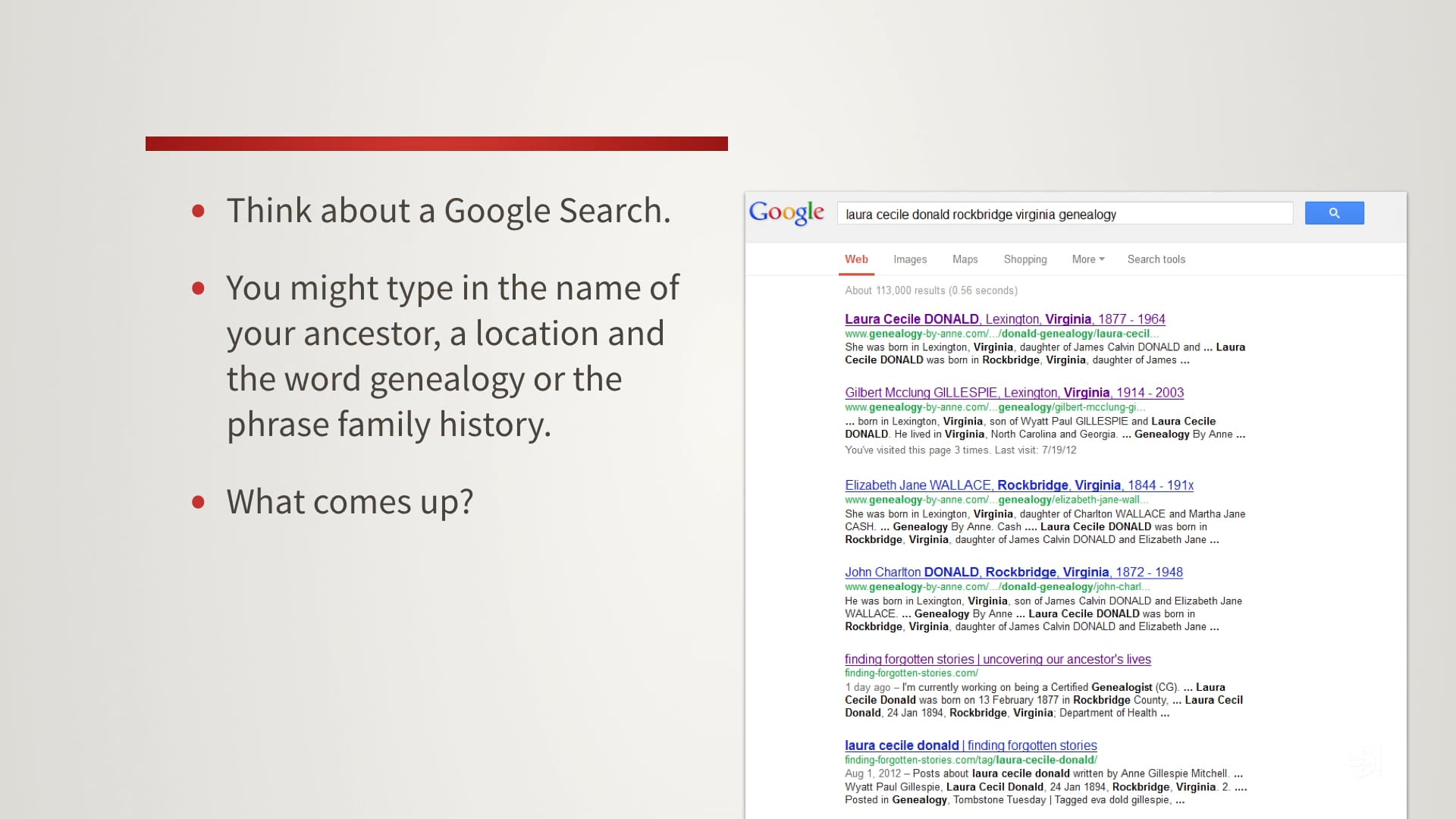Open the Maps tab
1456x819 pixels.
click(x=965, y=259)
